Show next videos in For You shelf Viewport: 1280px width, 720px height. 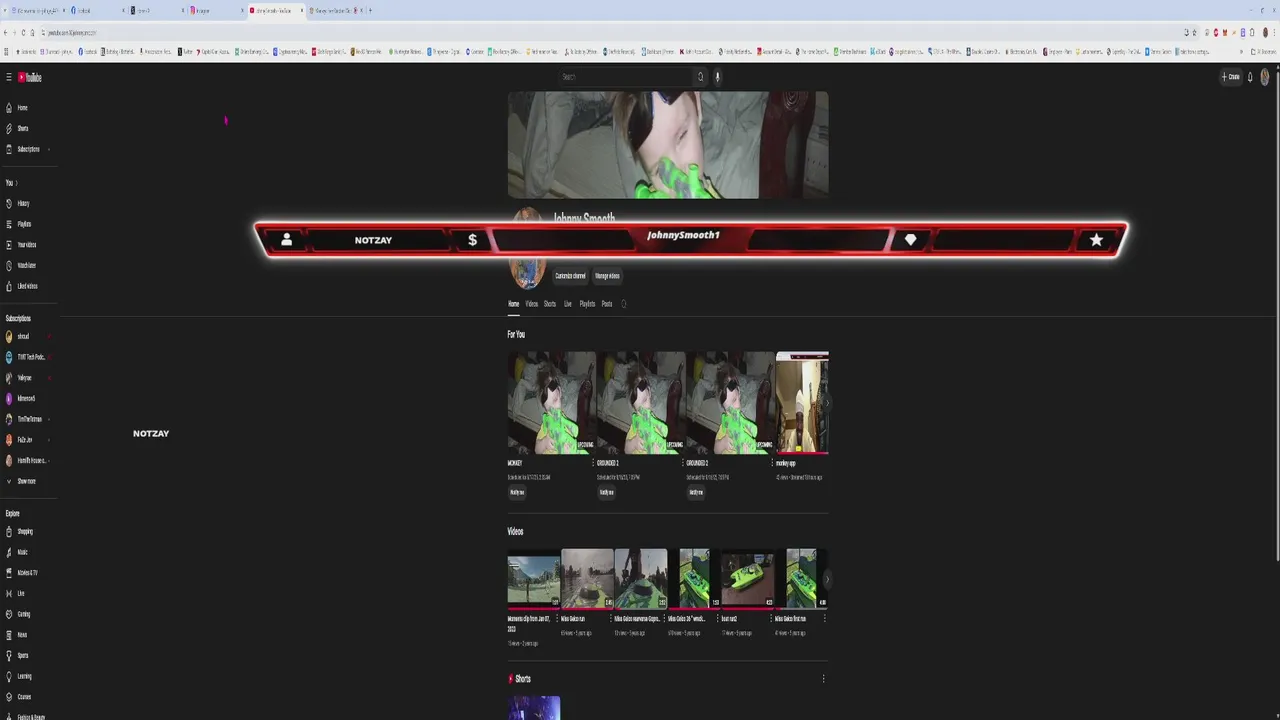(x=826, y=403)
